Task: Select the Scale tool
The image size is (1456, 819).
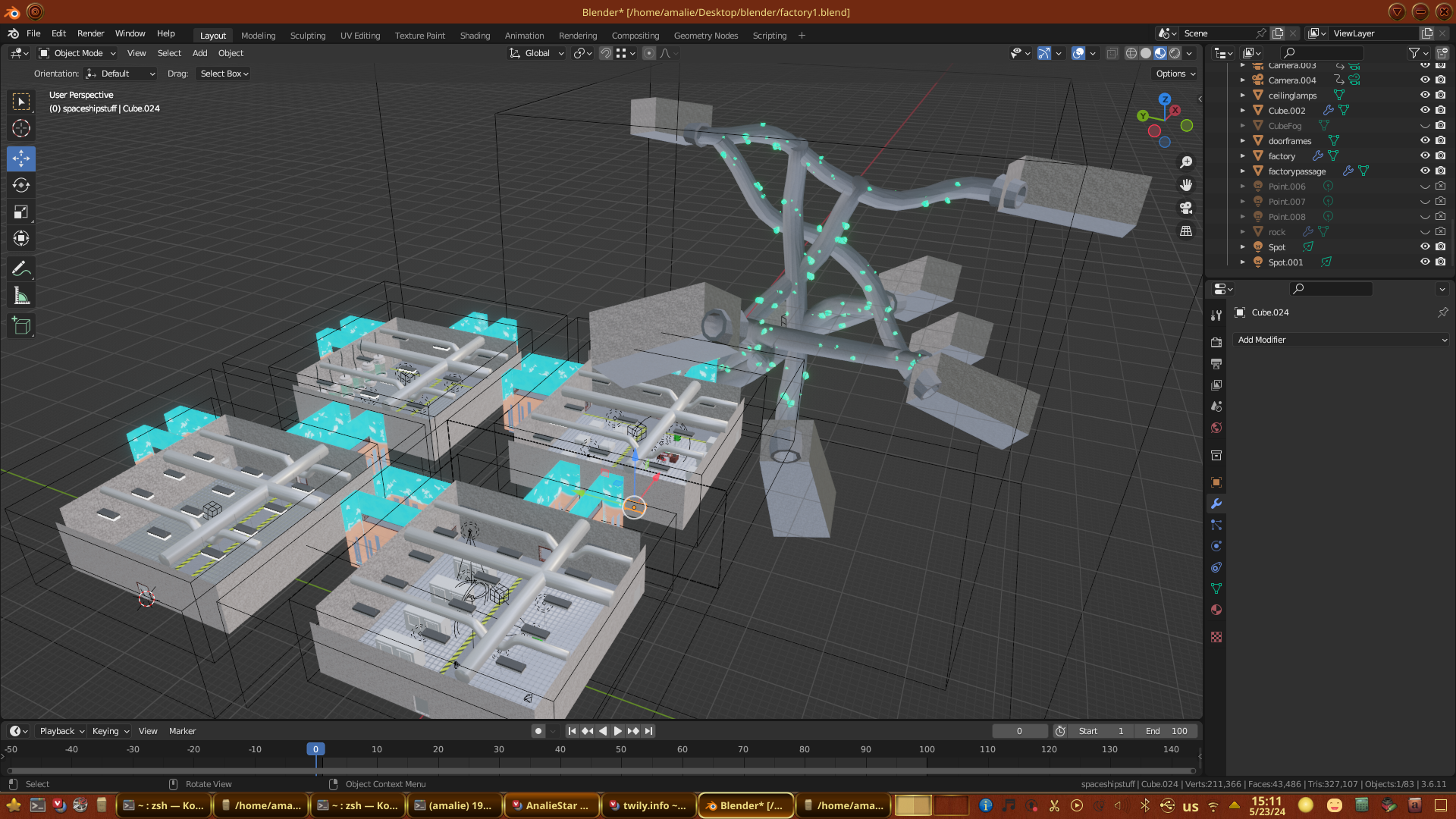Action: [x=21, y=212]
